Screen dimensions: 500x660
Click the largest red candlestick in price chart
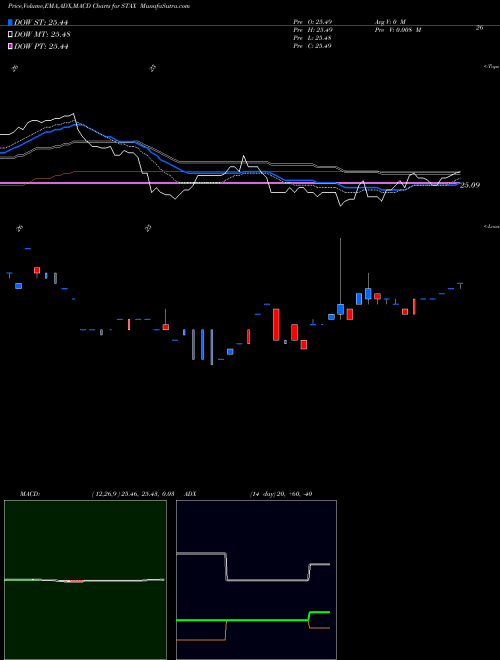click(276, 325)
